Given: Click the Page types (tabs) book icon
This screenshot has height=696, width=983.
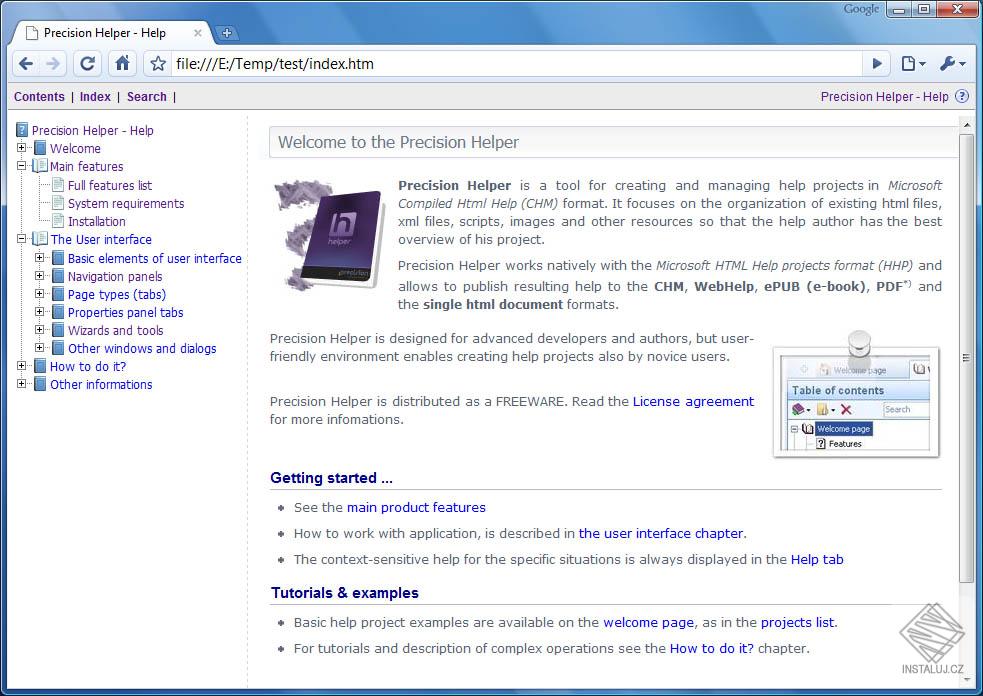Looking at the screenshot, I should point(58,294).
